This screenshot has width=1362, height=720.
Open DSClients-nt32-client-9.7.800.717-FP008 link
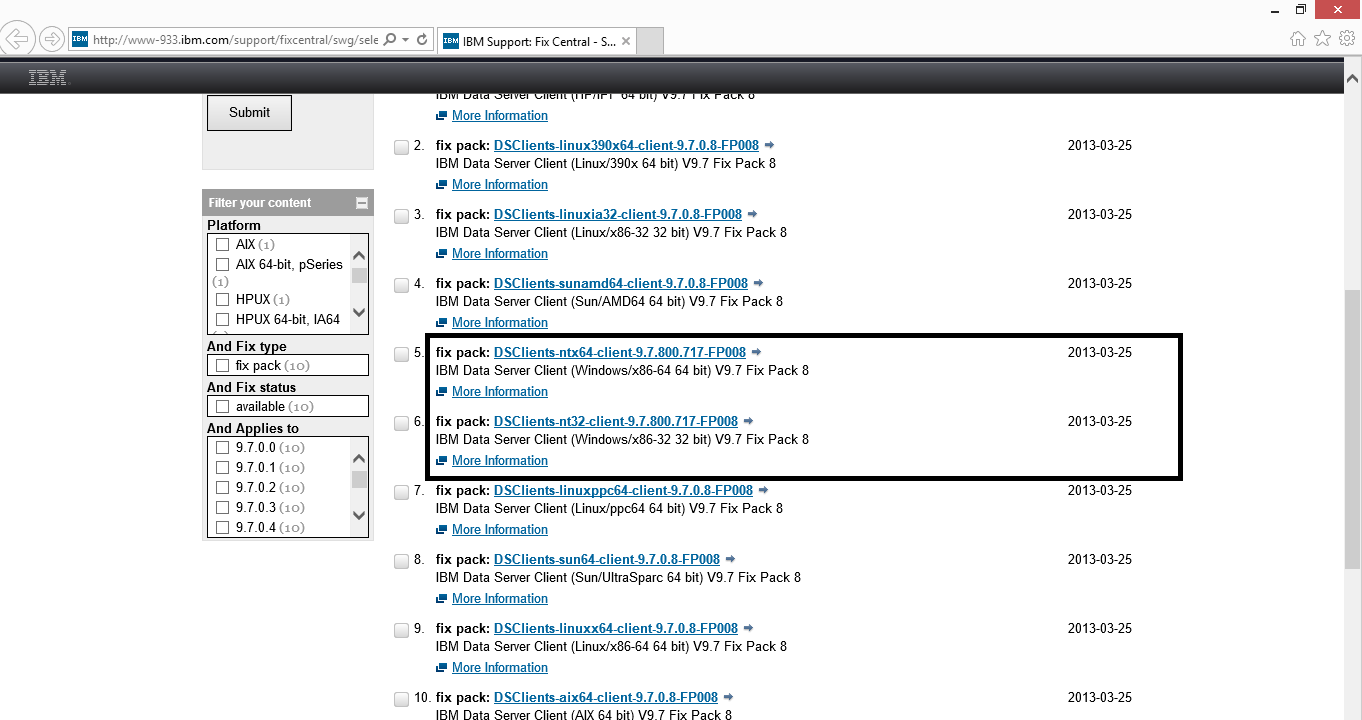pyautogui.click(x=616, y=422)
